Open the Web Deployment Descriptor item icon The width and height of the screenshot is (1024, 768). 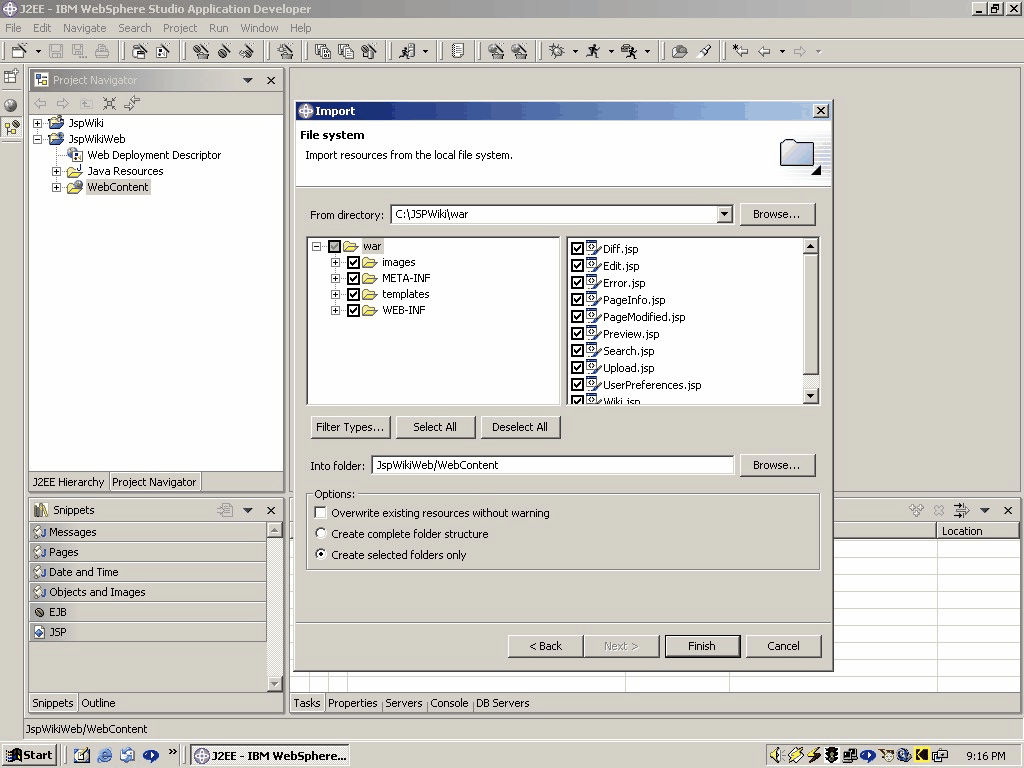[x=75, y=155]
